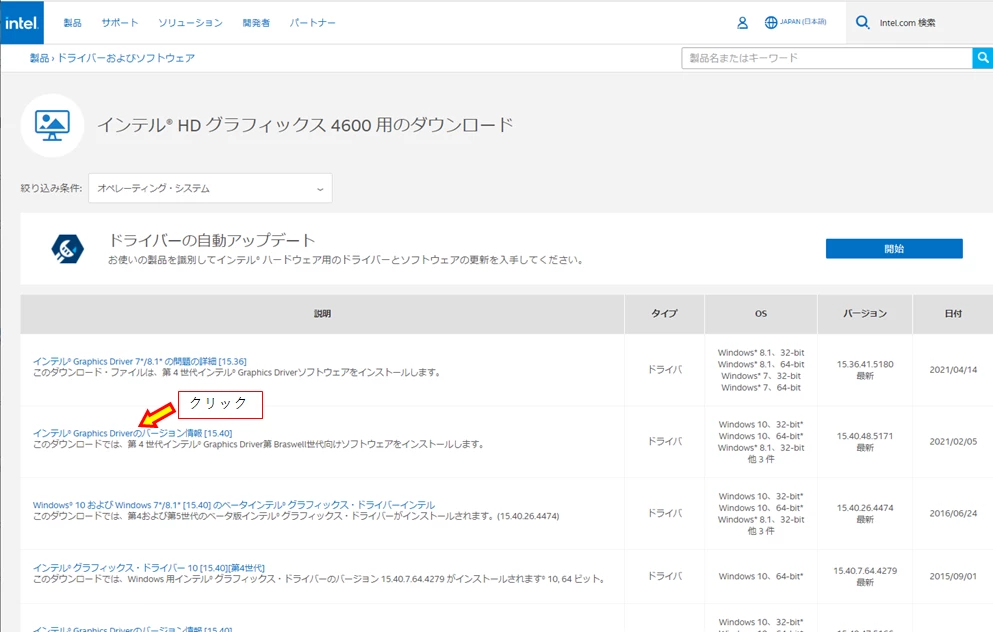993x632 pixels.
Task: Click the driver auto-update wrench icon
Action: [67, 249]
